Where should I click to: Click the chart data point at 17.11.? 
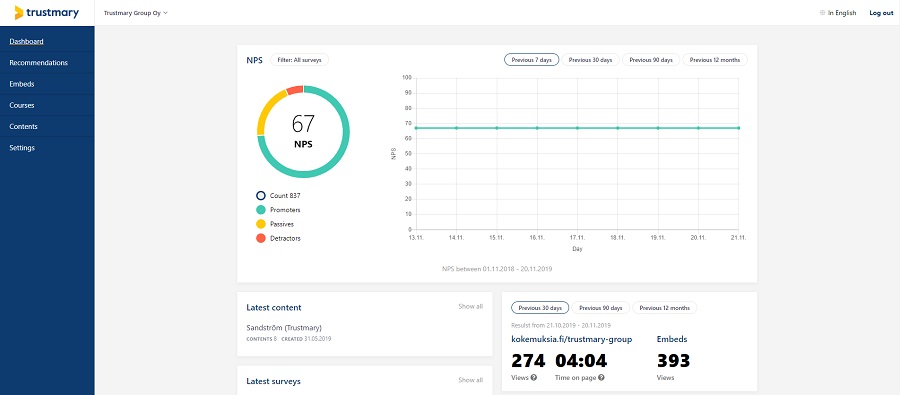577,128
